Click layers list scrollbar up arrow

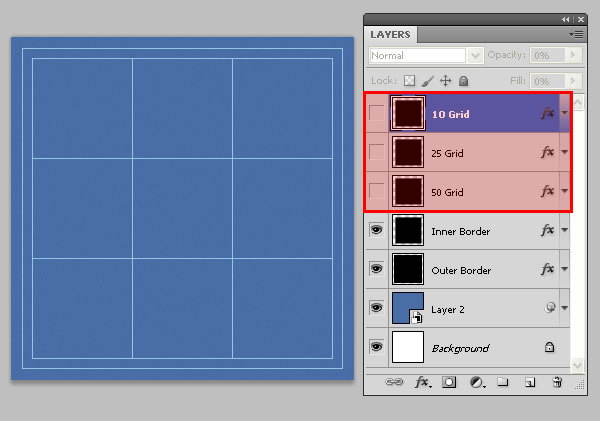(x=578, y=102)
